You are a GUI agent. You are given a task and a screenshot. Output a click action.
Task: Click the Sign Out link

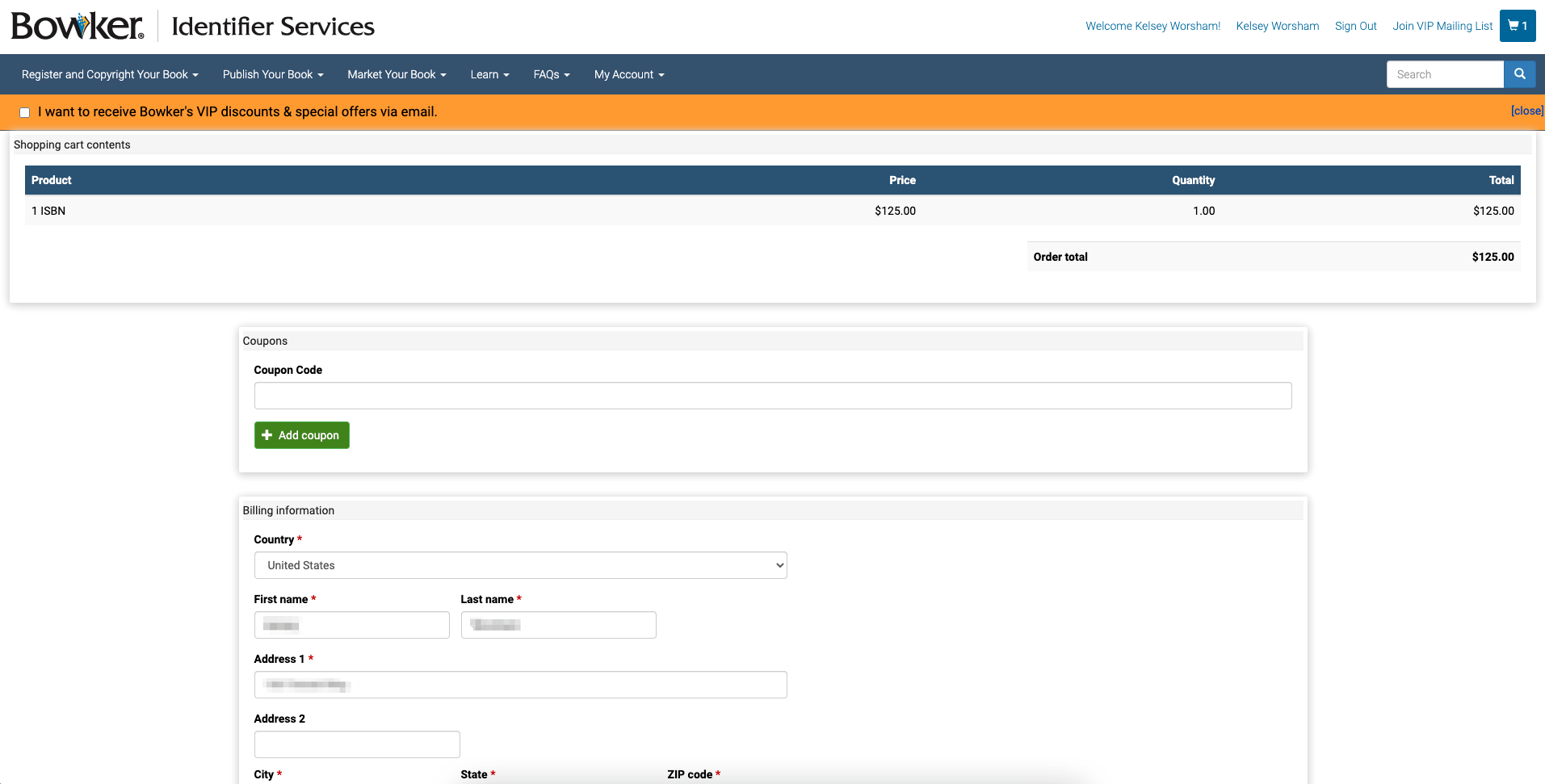1355,26
